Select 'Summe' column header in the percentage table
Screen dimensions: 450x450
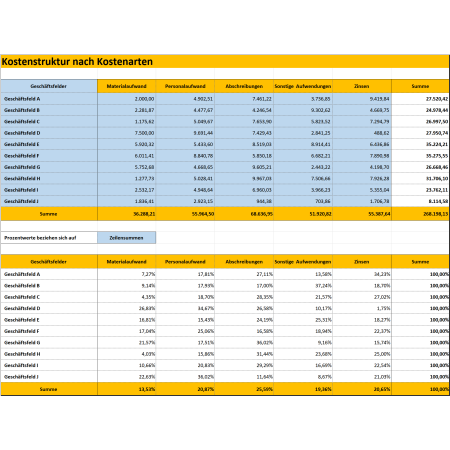[x=420, y=262]
